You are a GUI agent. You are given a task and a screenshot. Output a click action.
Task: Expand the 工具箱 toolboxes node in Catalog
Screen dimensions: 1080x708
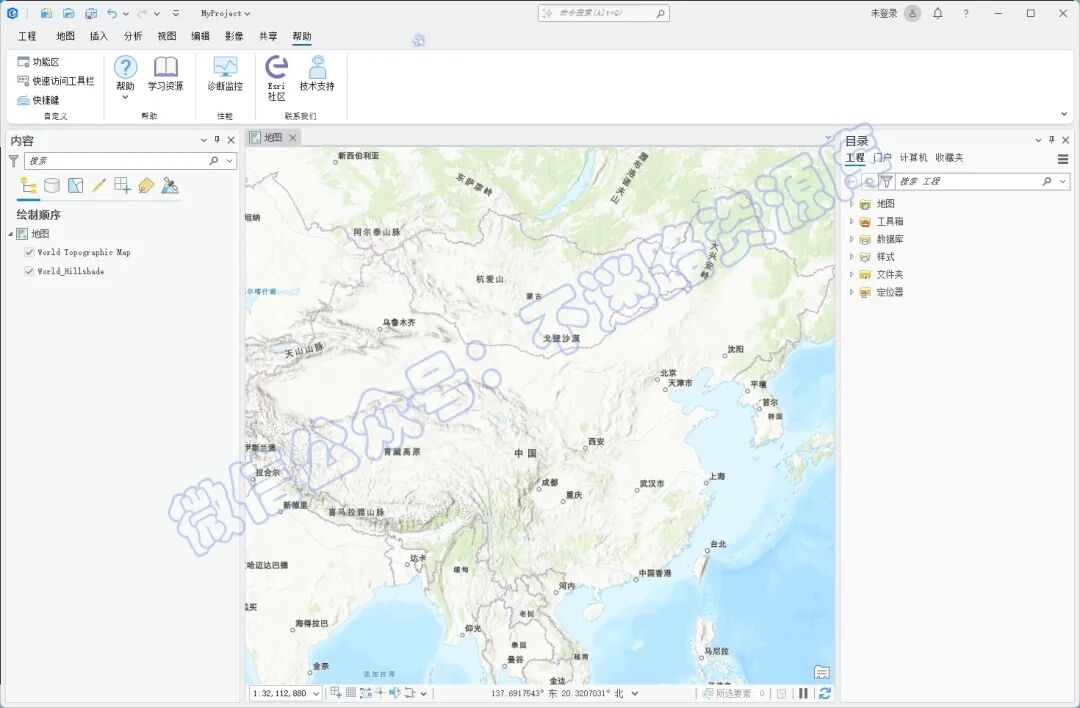pyautogui.click(x=852, y=221)
